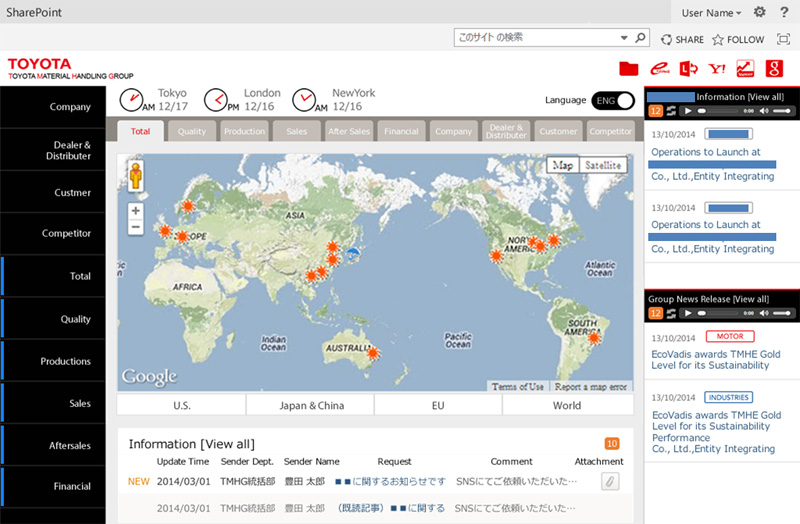
Task: Click the site search input field
Action: click(x=535, y=38)
